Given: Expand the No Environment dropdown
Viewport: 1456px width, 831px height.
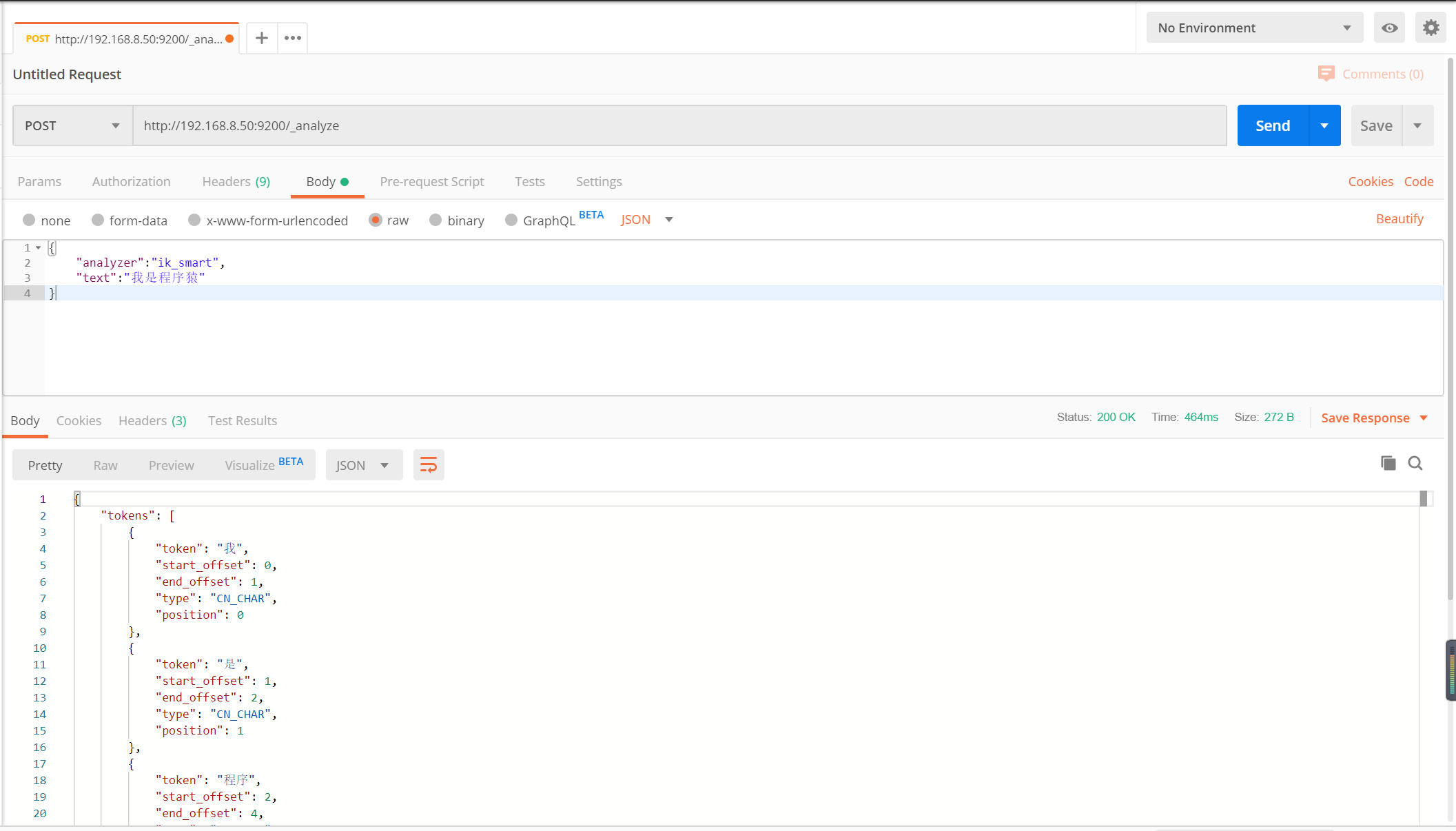Looking at the screenshot, I should [x=1254, y=28].
